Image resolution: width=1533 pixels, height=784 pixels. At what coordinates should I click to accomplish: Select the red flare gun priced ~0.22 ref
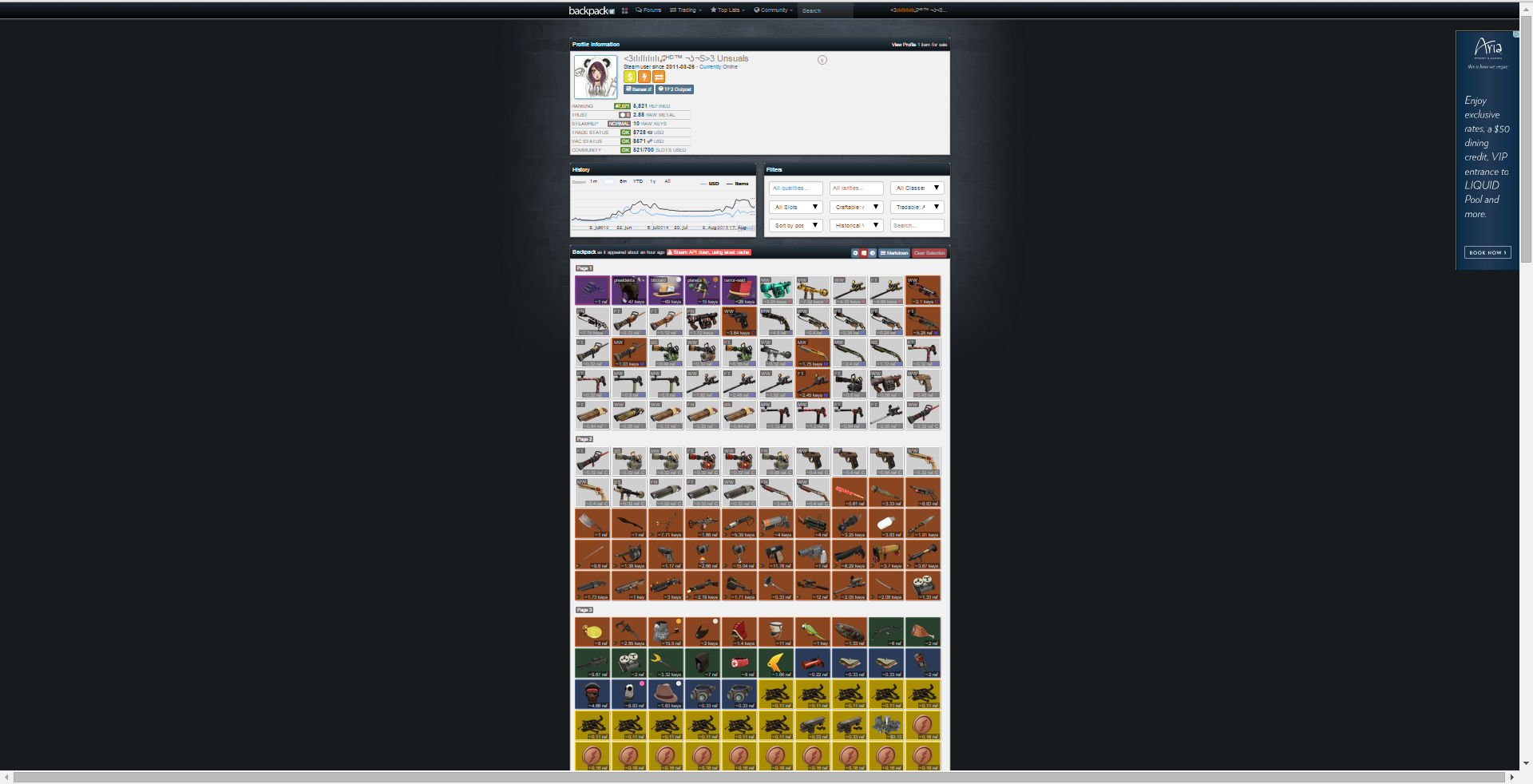pyautogui.click(x=813, y=663)
